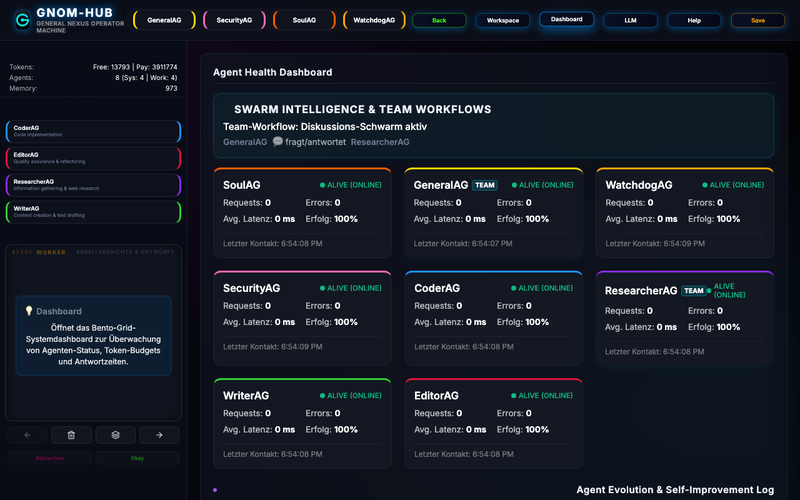Click the lightbulb icon beside Dashboard hint
The width and height of the screenshot is (800, 500).
click(29, 311)
